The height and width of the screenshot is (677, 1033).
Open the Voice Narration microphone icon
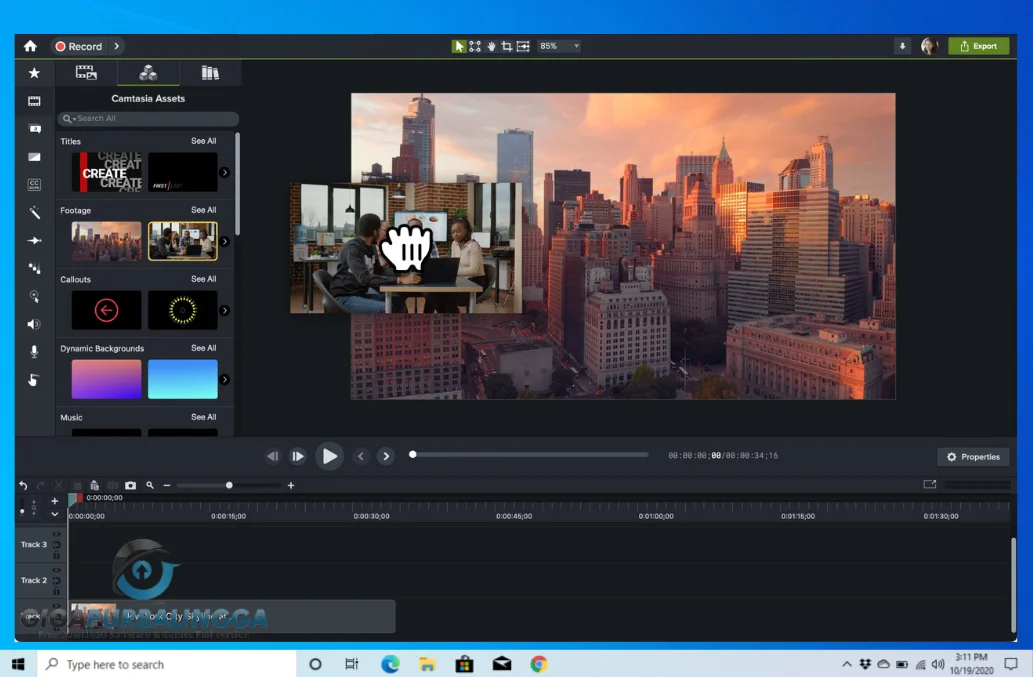(34, 352)
